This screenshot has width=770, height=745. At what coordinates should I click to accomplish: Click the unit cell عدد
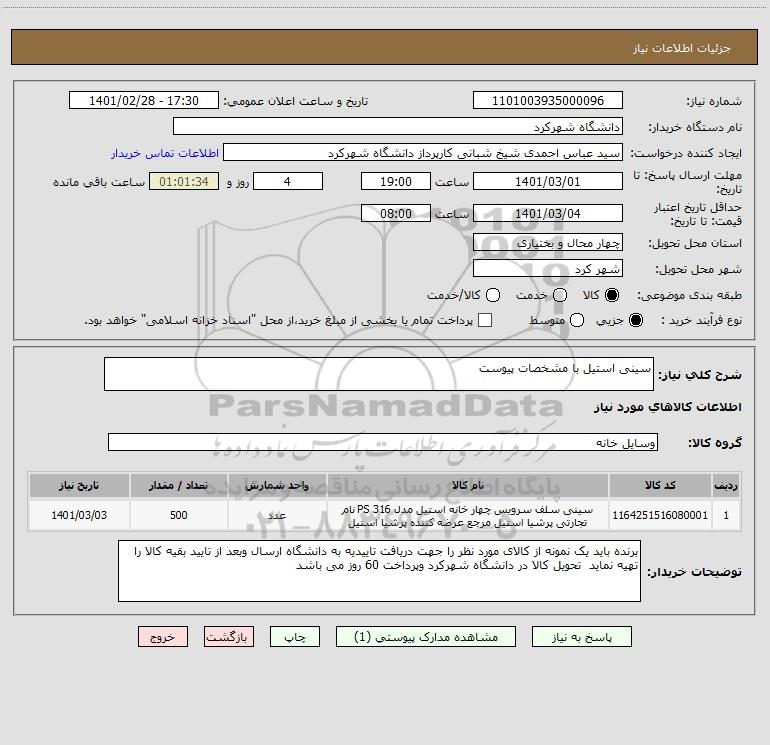277,515
